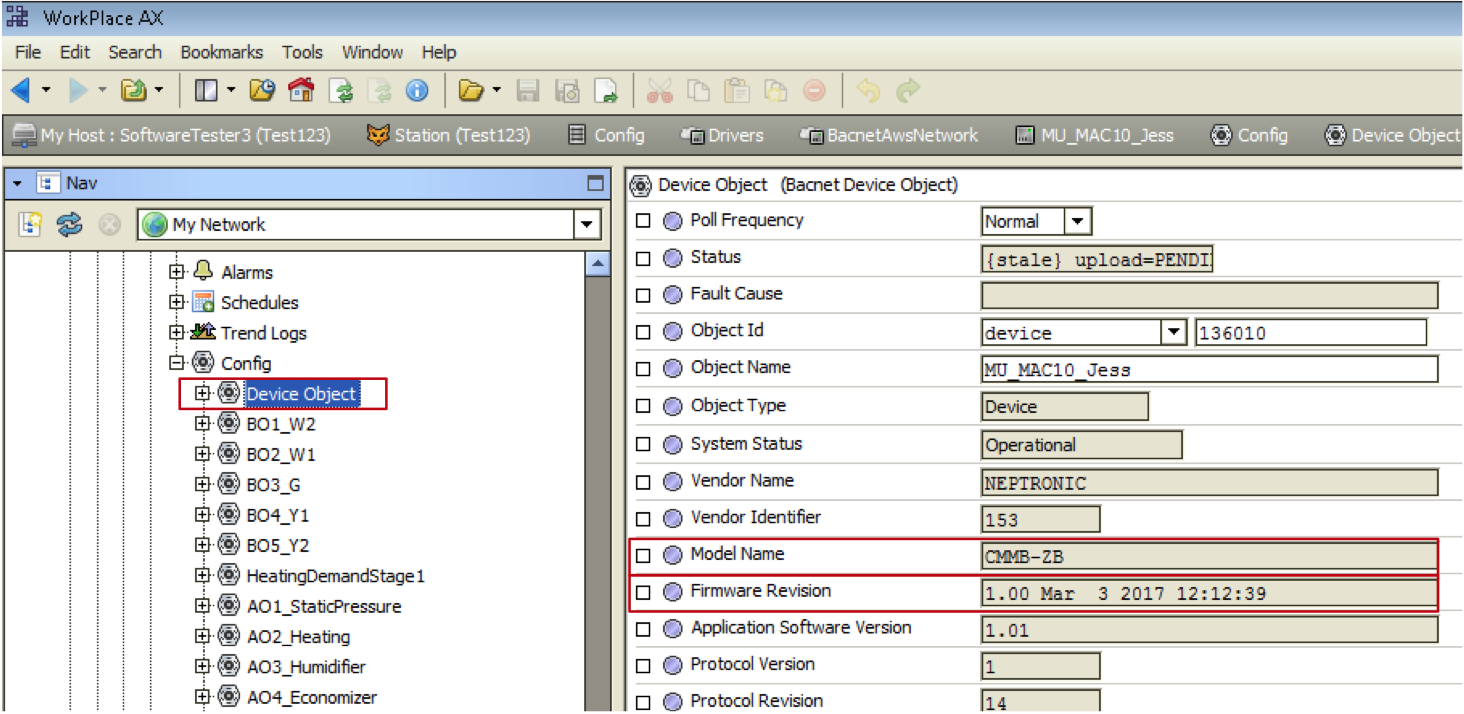Toggle the Firmware Revision row checkbox
This screenshot has height=714, width=1464.
click(x=644, y=592)
